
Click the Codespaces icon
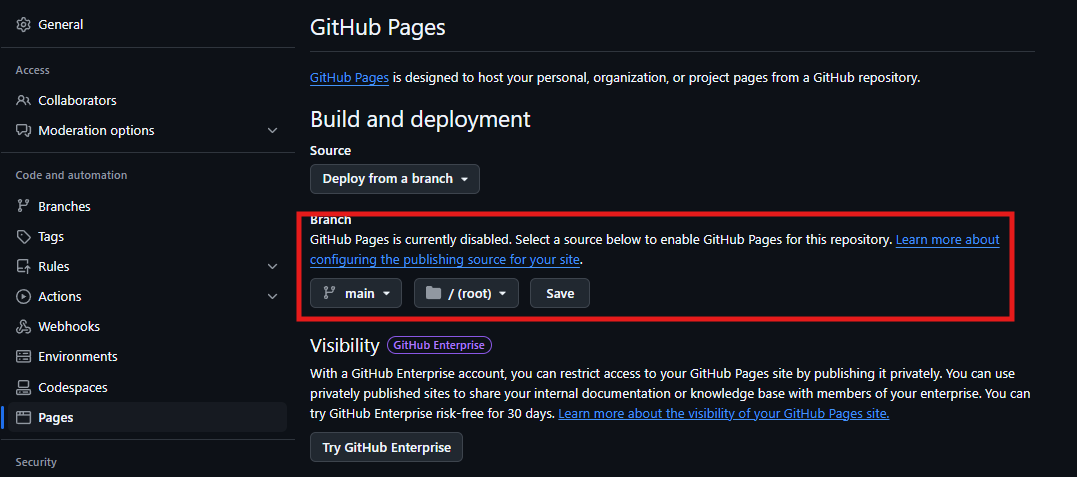pyautogui.click(x=23, y=388)
